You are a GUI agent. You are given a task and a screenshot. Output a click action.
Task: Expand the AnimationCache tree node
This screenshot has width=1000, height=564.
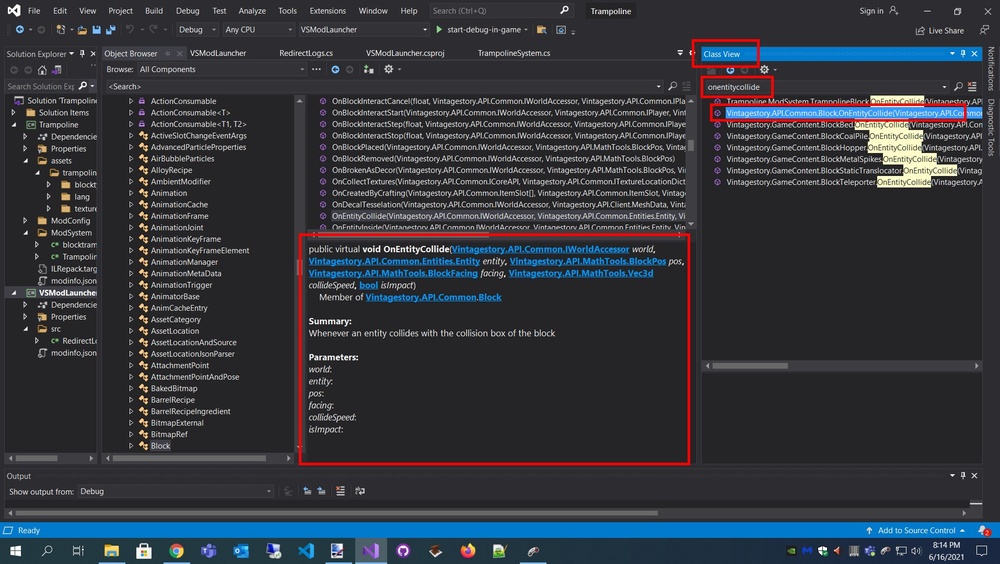(131, 204)
